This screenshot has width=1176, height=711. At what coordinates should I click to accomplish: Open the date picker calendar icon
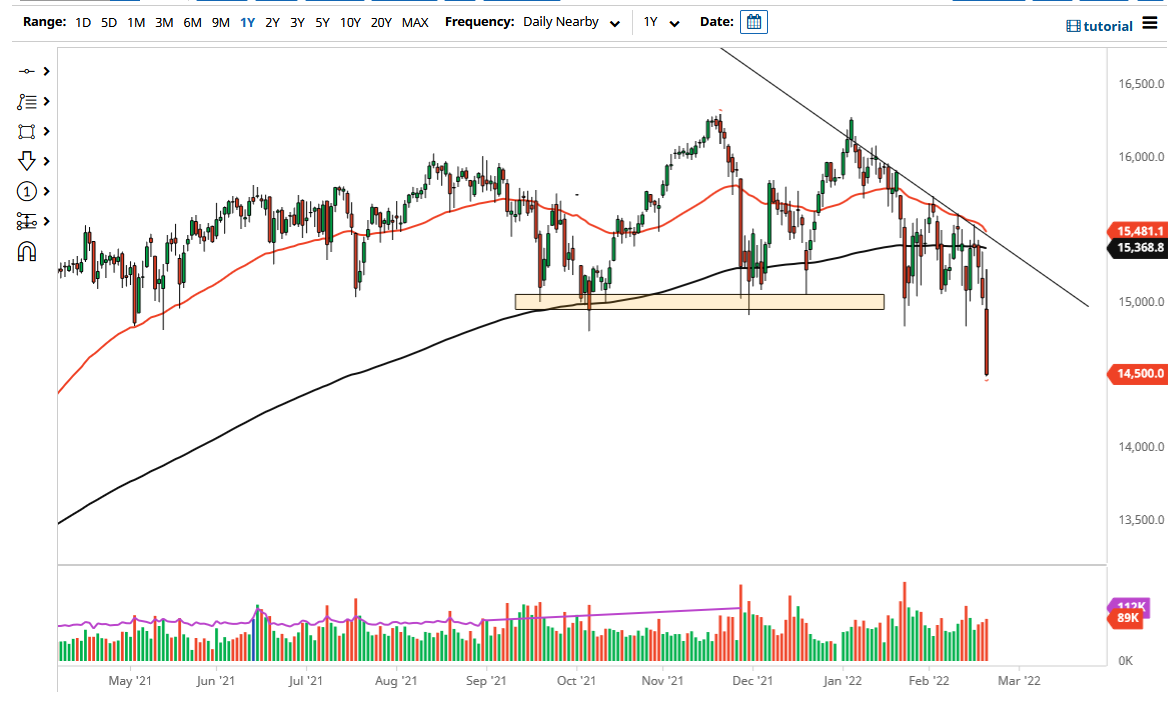[x=753, y=21]
